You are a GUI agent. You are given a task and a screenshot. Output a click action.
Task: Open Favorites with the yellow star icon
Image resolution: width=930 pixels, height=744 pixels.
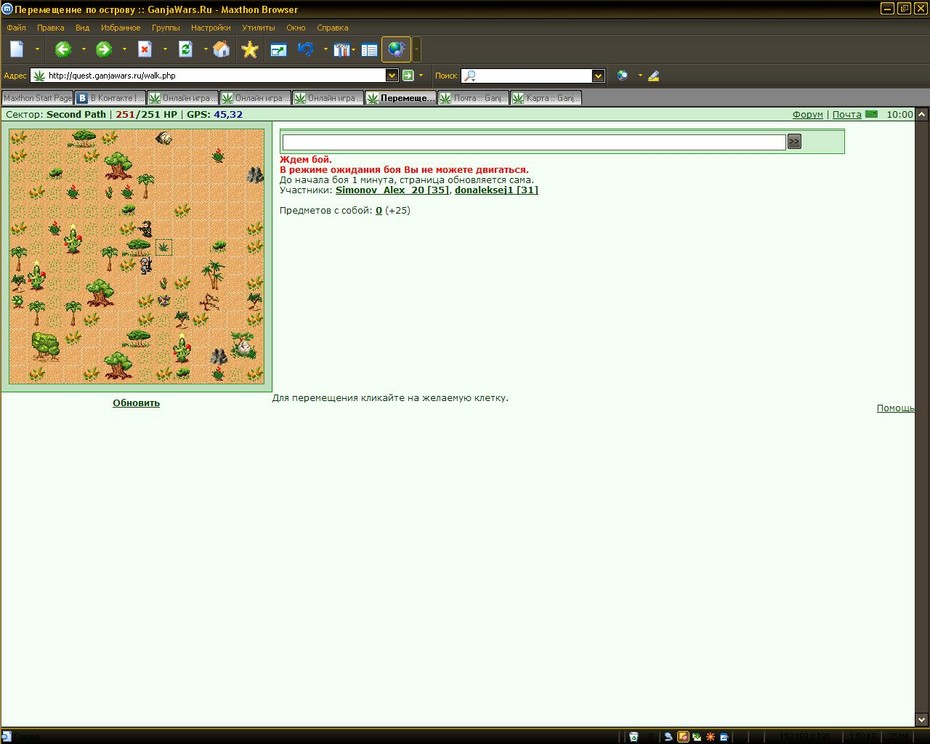(250, 49)
